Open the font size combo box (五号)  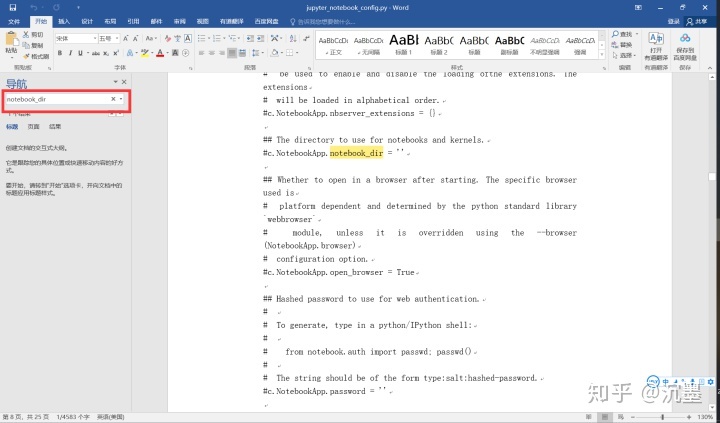(x=109, y=39)
